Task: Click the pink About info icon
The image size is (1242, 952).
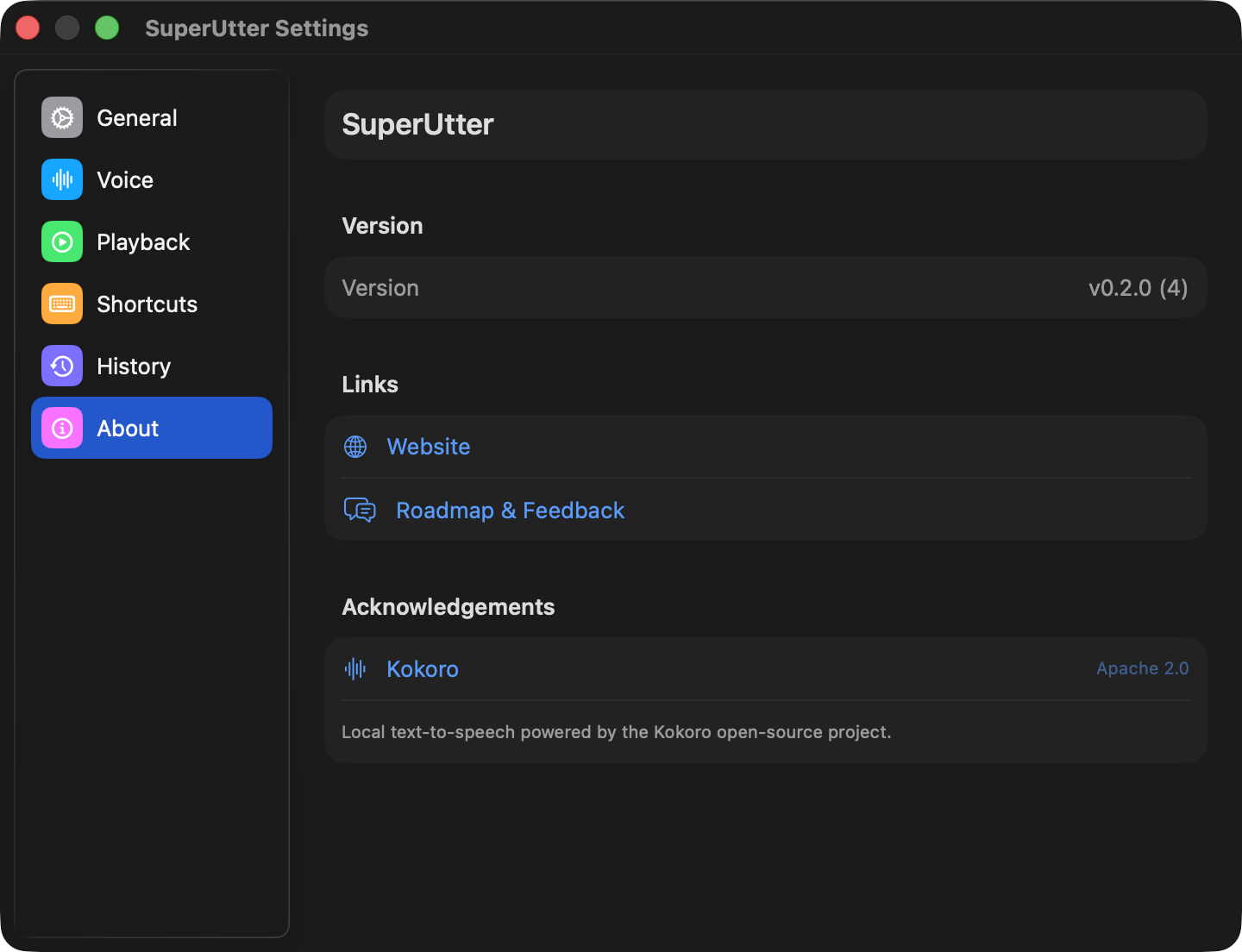Action: (x=62, y=428)
